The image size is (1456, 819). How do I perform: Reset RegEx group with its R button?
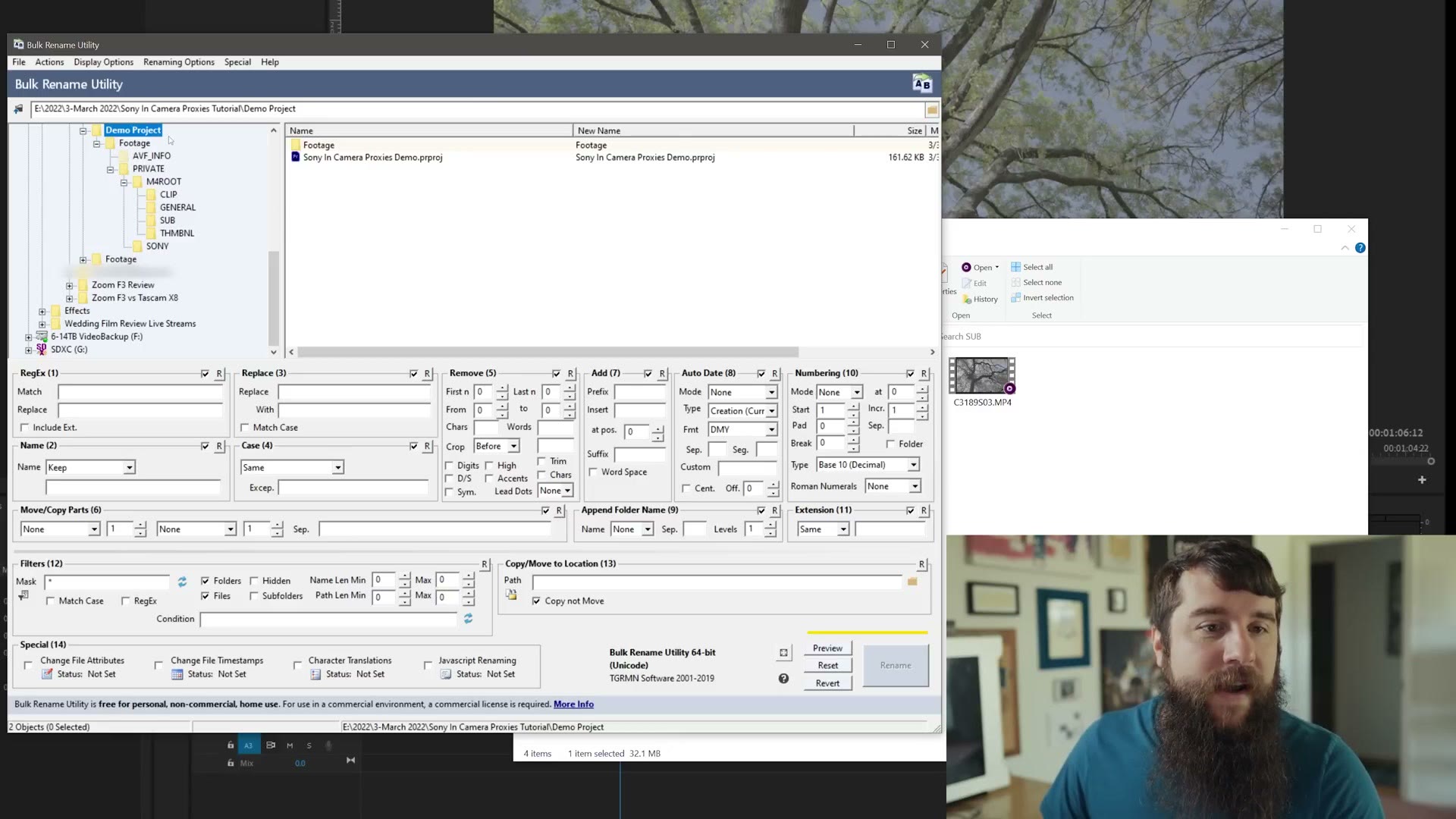click(219, 374)
